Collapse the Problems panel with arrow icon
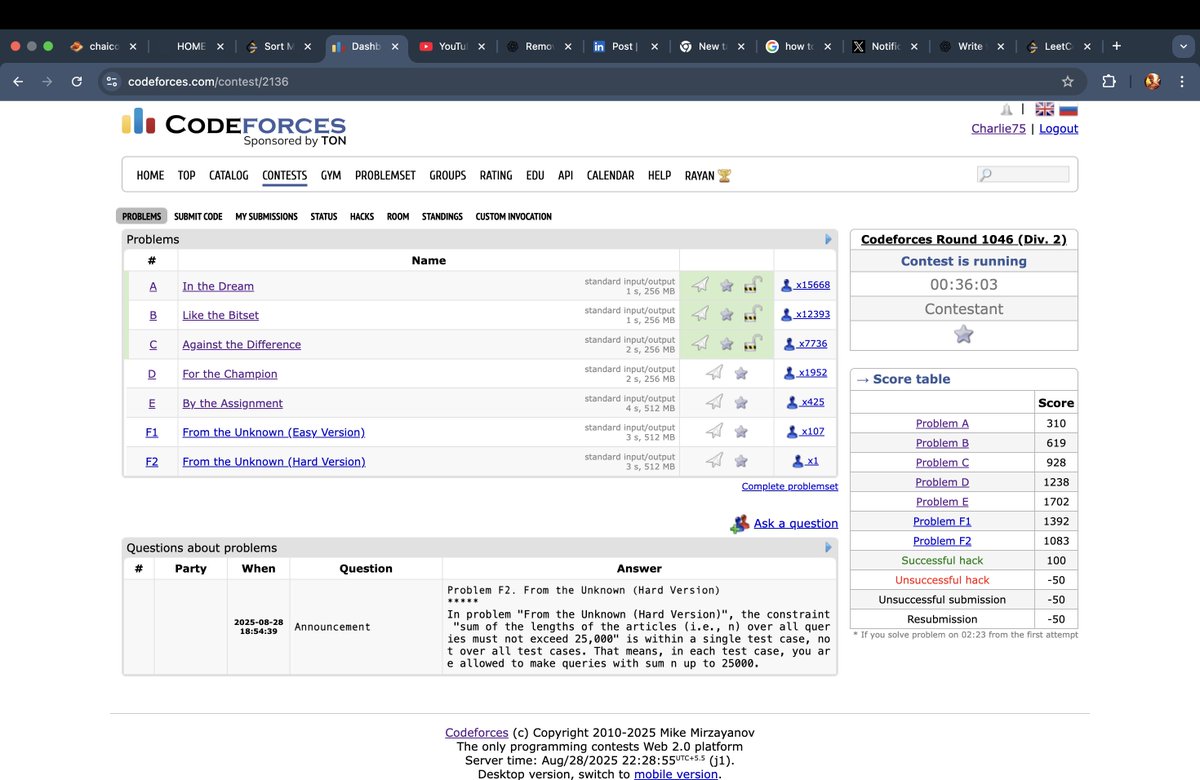This screenshot has height=780, width=1200. (828, 240)
